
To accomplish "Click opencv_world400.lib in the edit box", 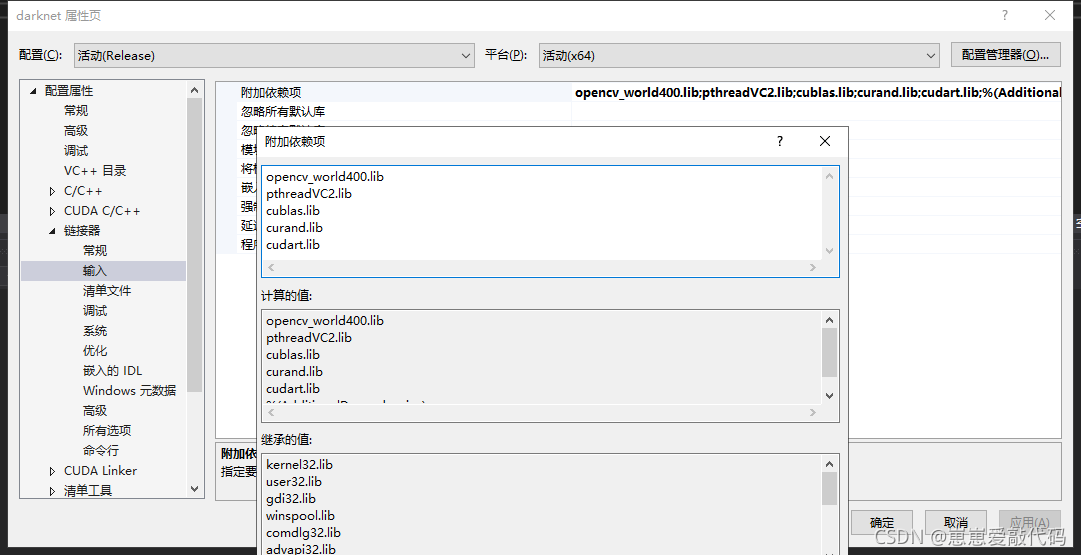I will pyautogui.click(x=325, y=176).
